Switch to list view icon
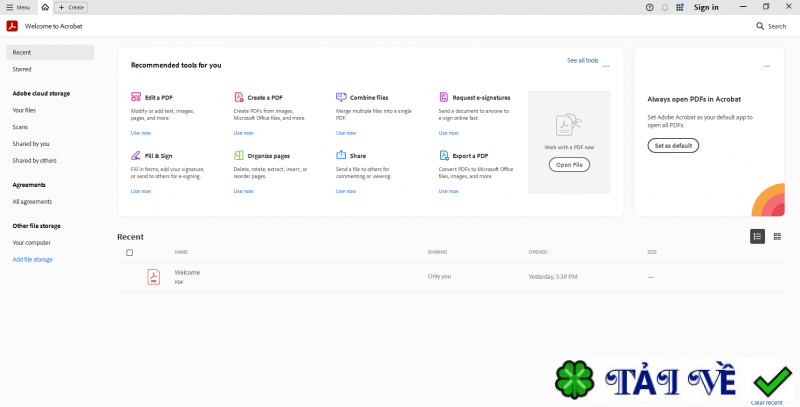Viewport: 800px width, 407px height. [757, 236]
